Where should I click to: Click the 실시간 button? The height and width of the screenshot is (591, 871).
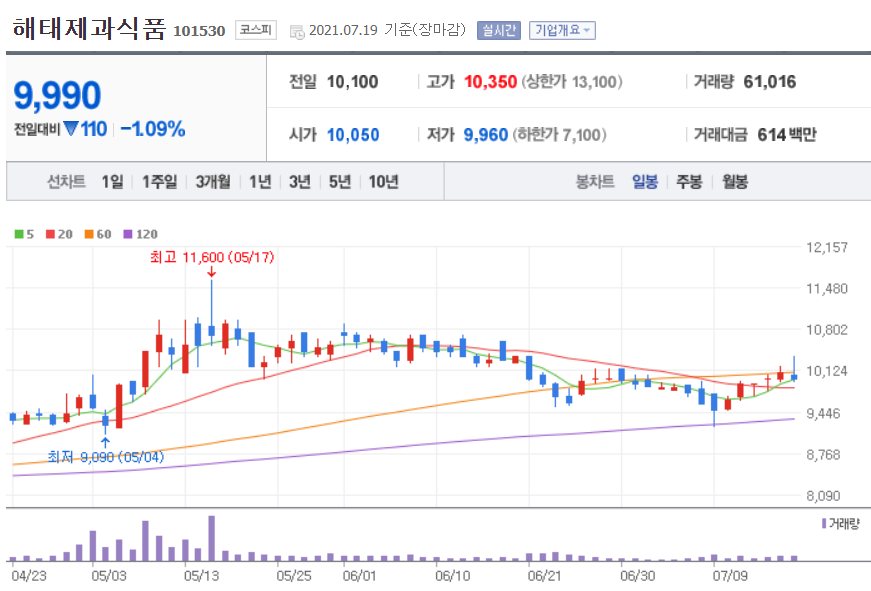tap(499, 30)
